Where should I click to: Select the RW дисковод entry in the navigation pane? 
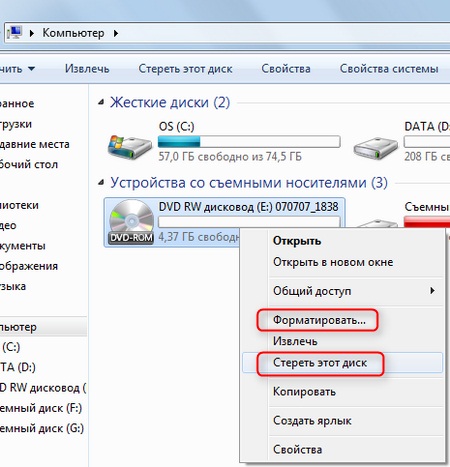[43, 388]
